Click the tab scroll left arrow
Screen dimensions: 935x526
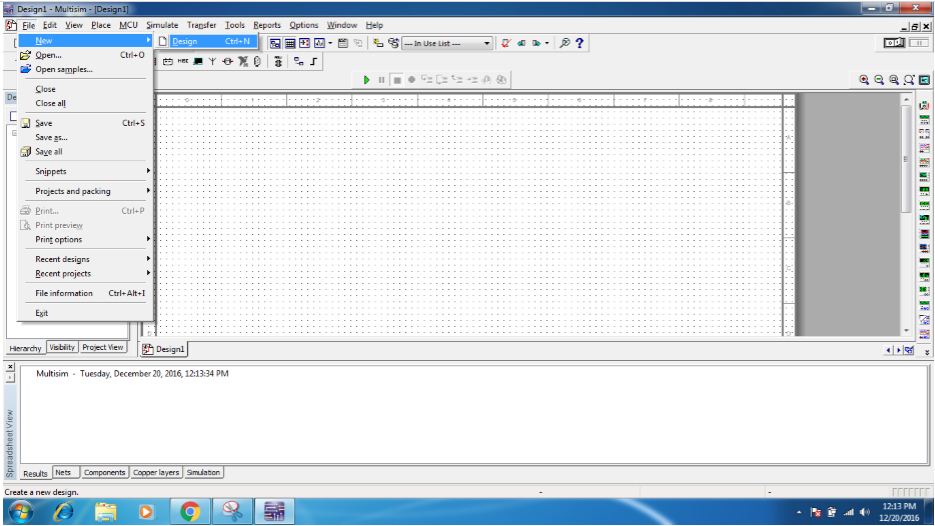tap(888, 350)
